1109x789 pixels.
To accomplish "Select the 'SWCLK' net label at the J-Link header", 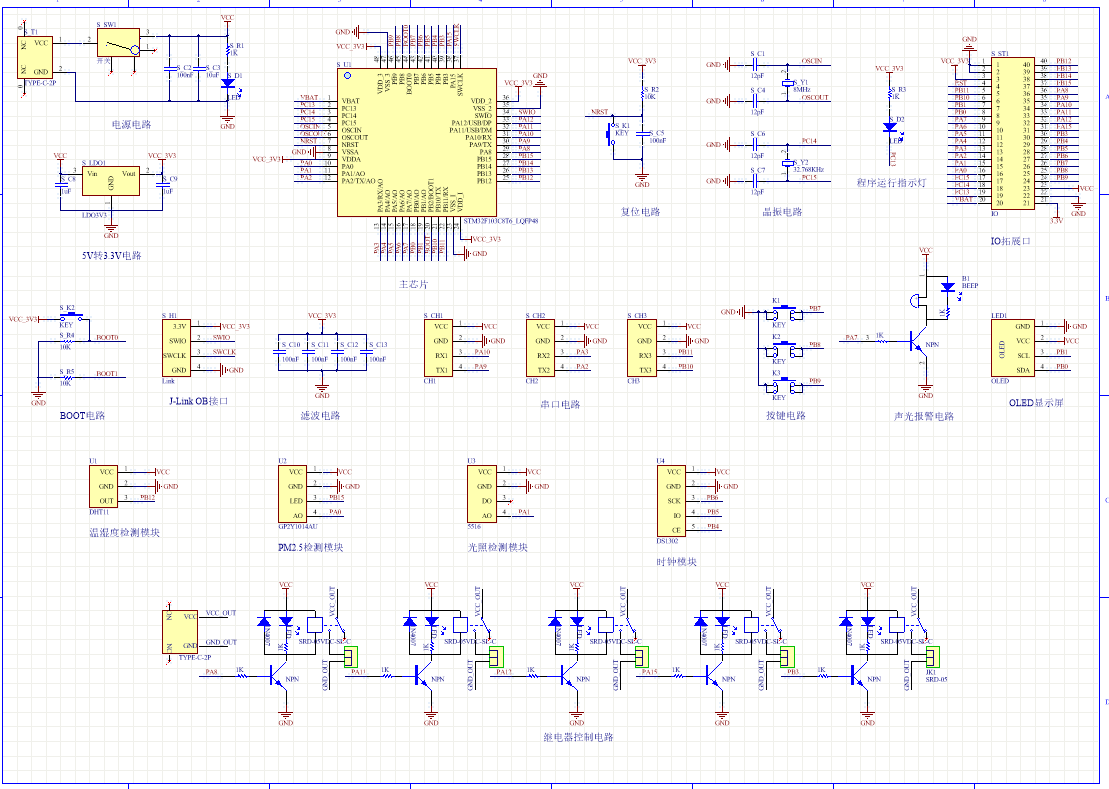I will pos(224,351).
